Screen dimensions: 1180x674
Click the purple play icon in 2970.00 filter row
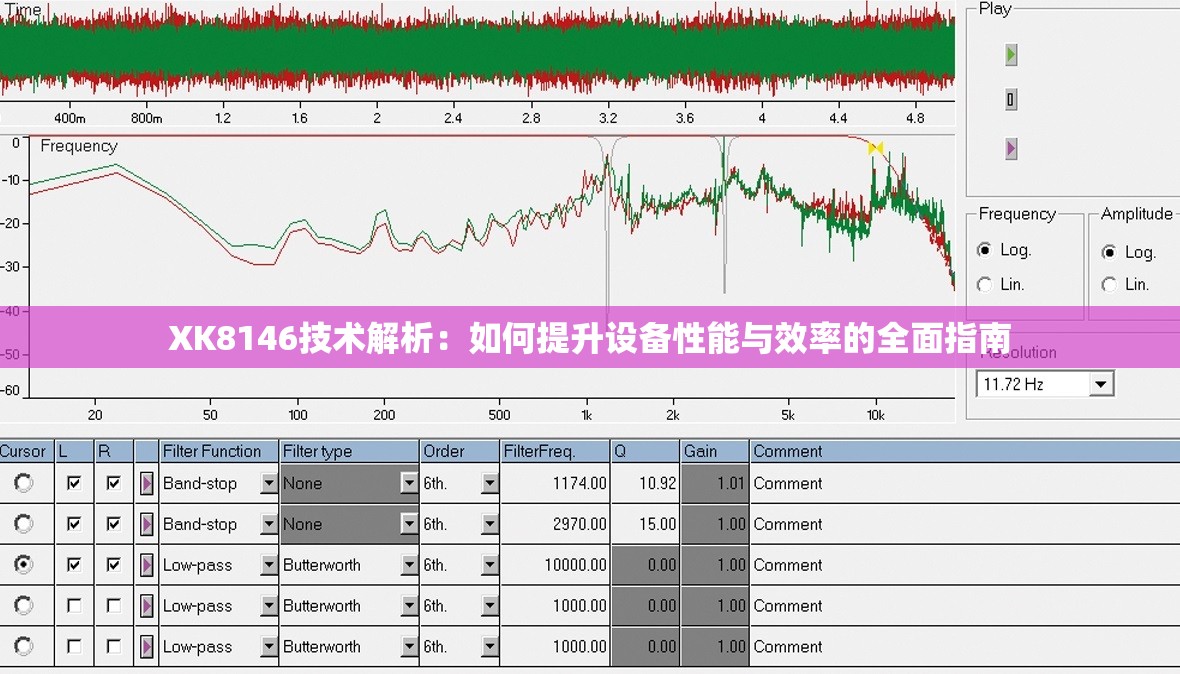pyautogui.click(x=147, y=524)
